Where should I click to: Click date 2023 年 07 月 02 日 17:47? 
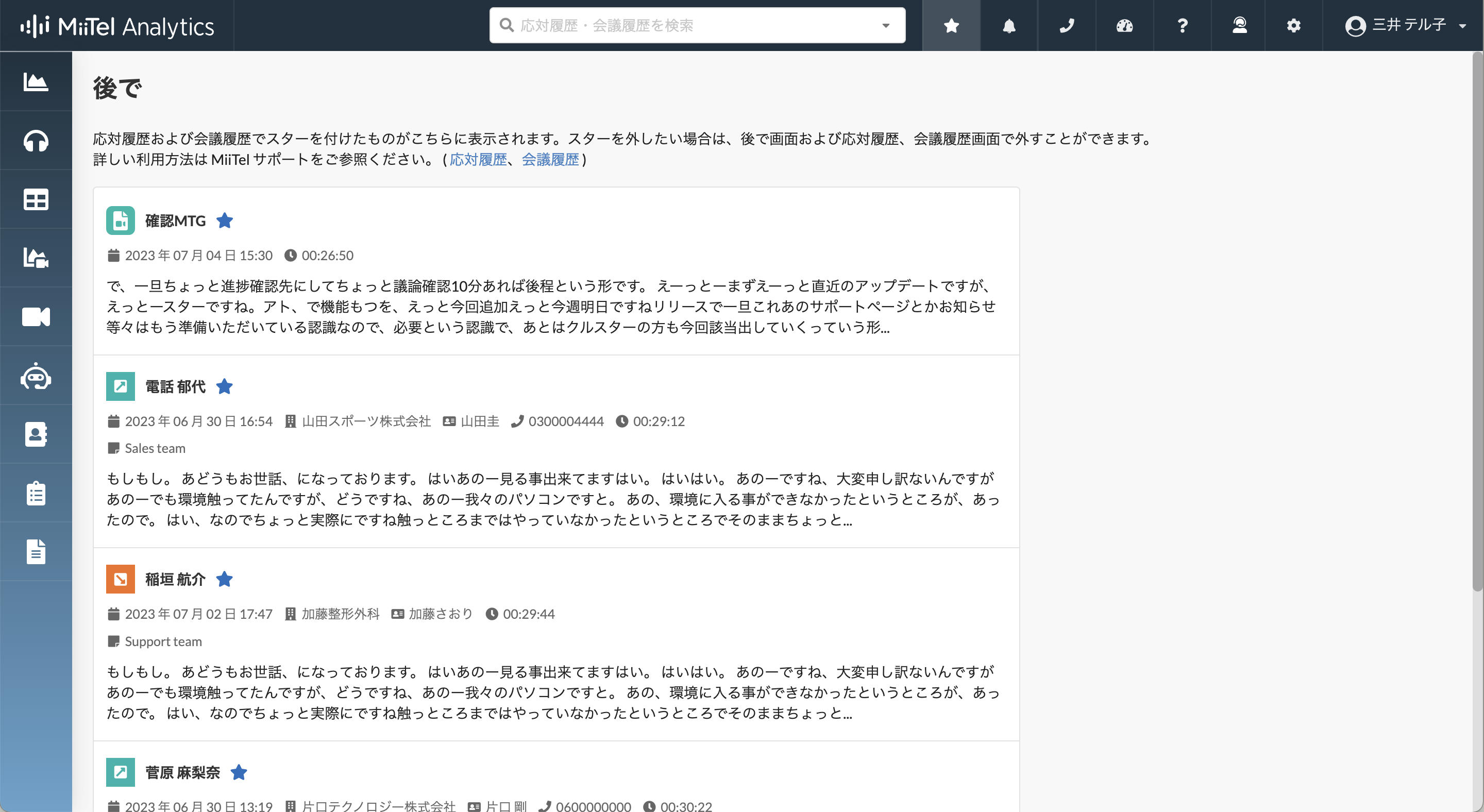point(199,614)
